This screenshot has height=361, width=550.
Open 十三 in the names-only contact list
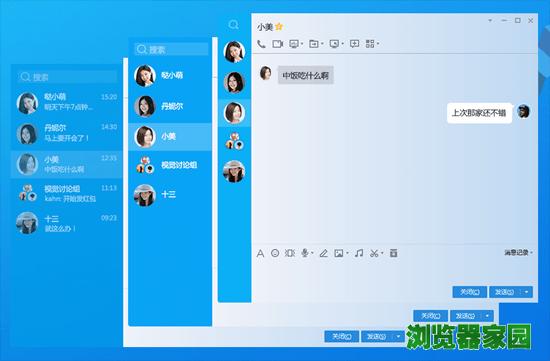170,195
